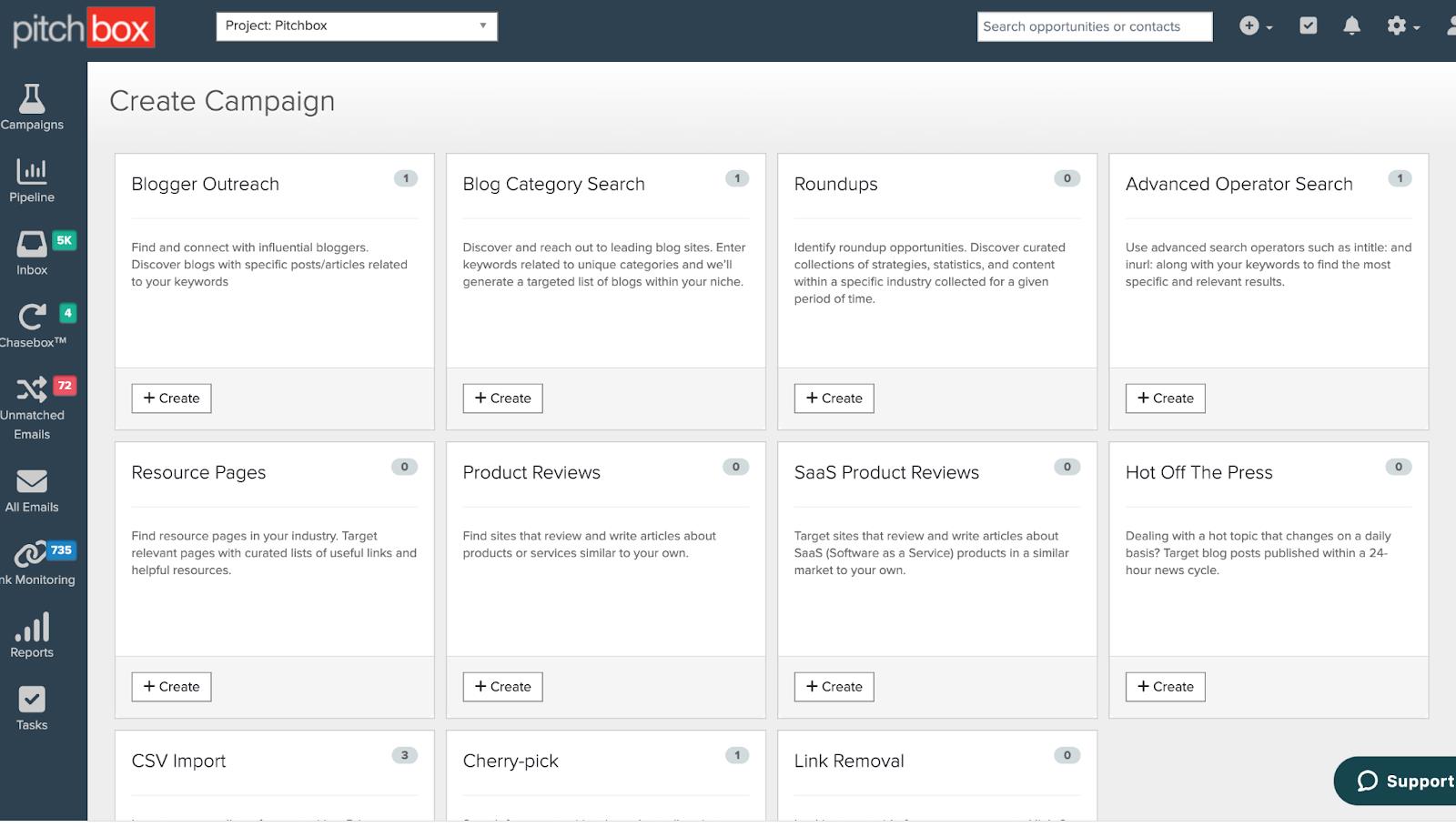The image size is (1456, 827).
Task: Select the SaaS Product Reviews title
Action: tap(886, 472)
